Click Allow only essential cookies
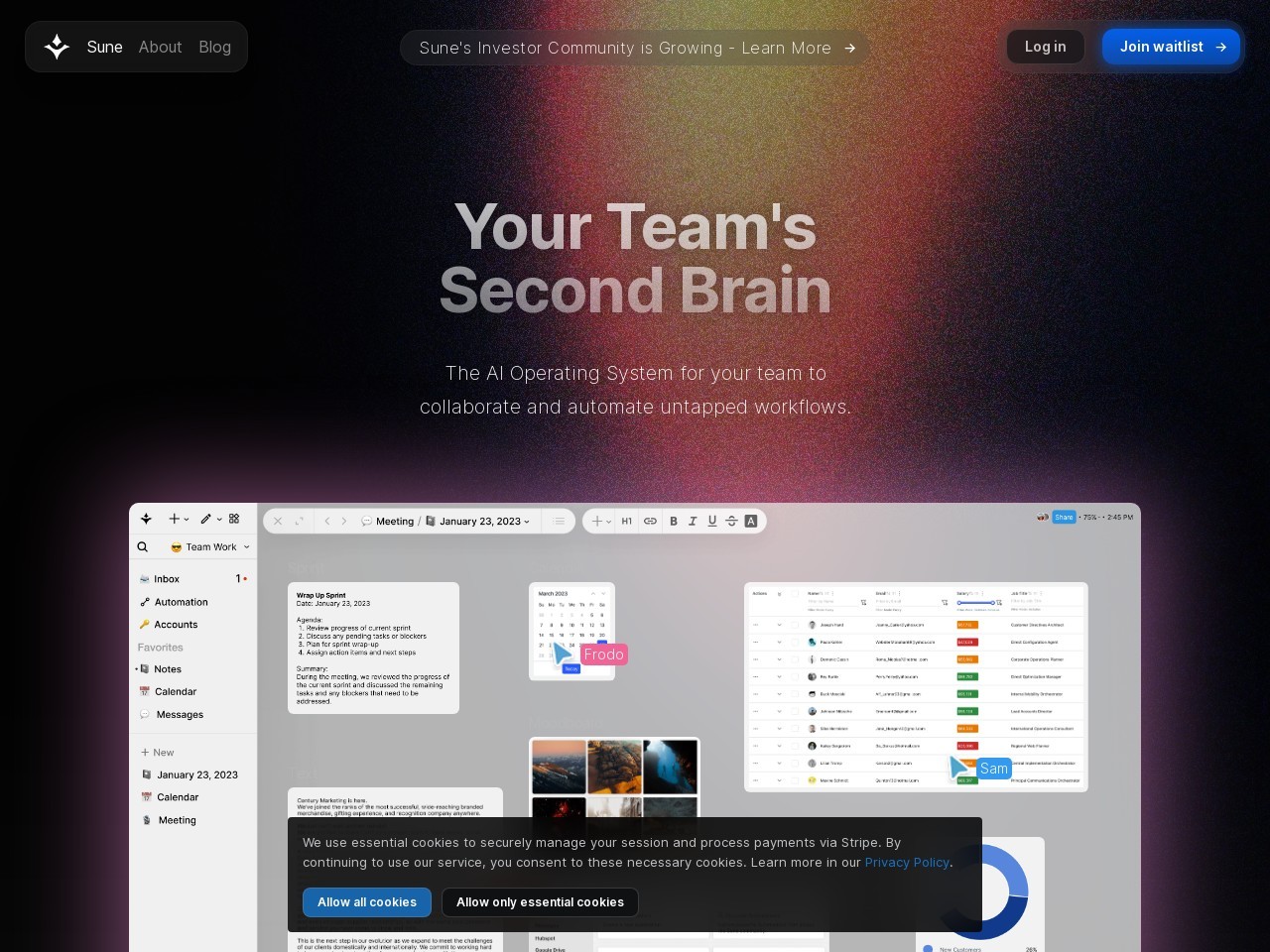This screenshot has width=1270, height=952. [540, 902]
